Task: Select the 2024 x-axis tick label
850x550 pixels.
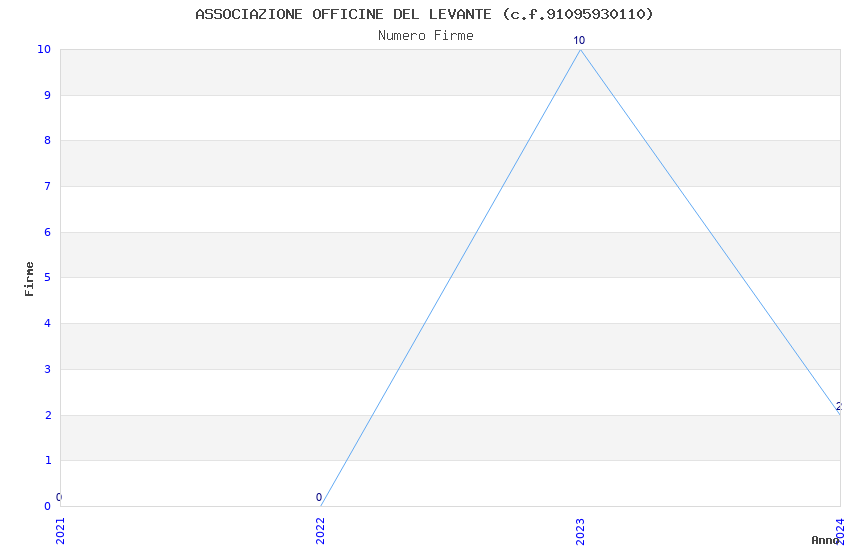Action: (x=840, y=531)
